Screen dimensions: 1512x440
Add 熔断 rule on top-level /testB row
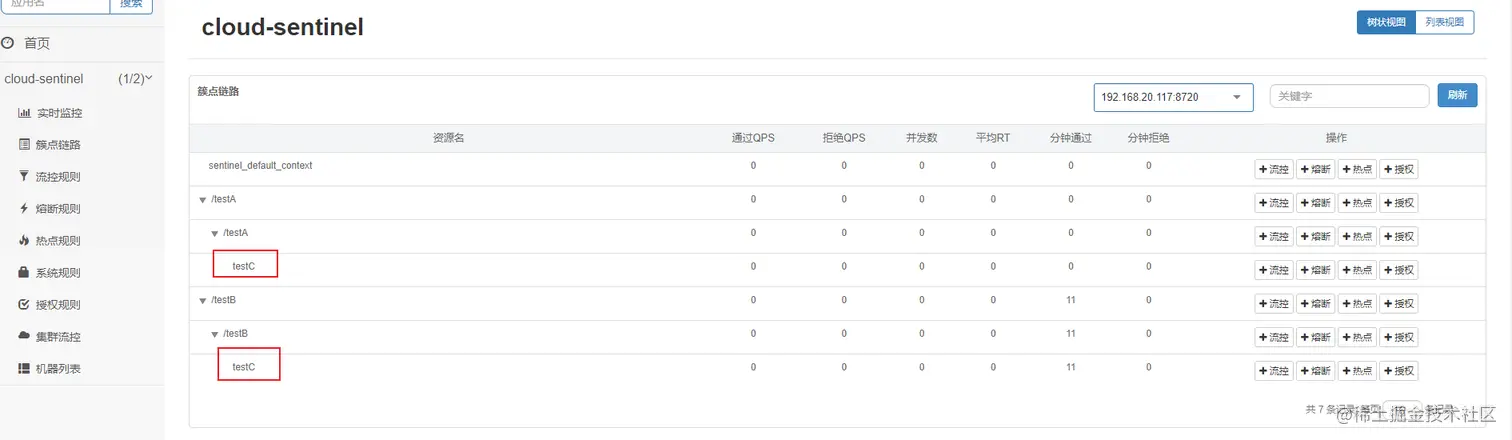pyautogui.click(x=1316, y=304)
